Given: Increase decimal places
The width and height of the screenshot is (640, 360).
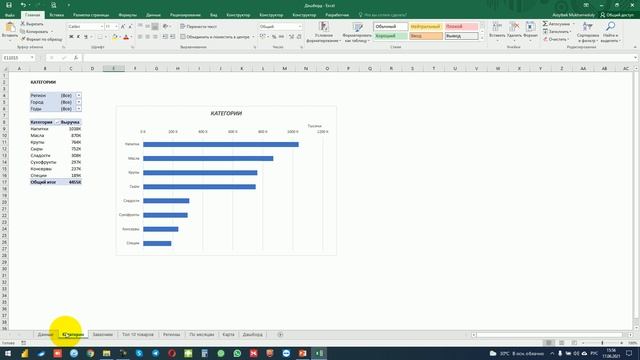Looking at the screenshot, I should 291,37.
